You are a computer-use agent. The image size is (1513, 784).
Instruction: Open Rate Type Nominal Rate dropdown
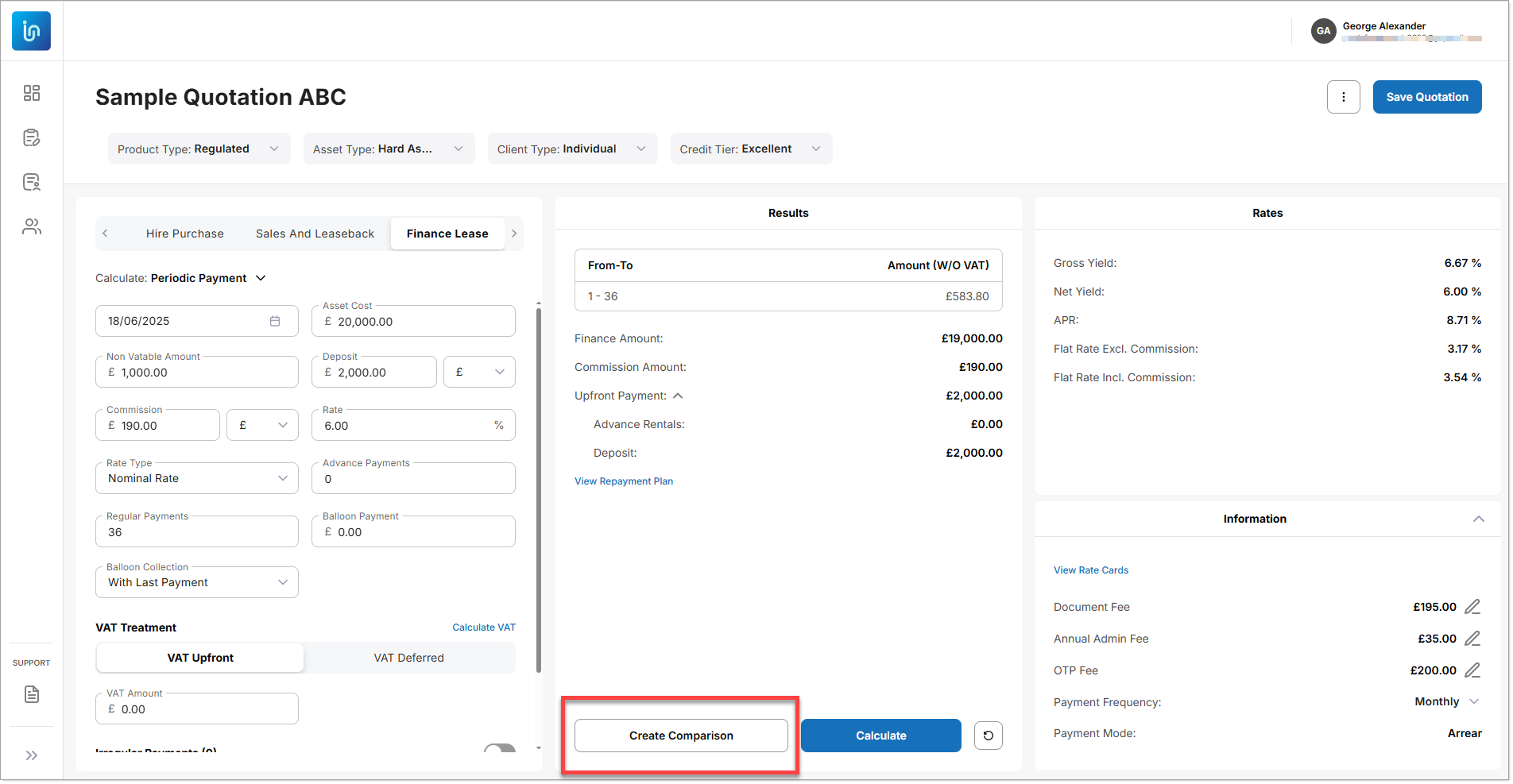197,478
